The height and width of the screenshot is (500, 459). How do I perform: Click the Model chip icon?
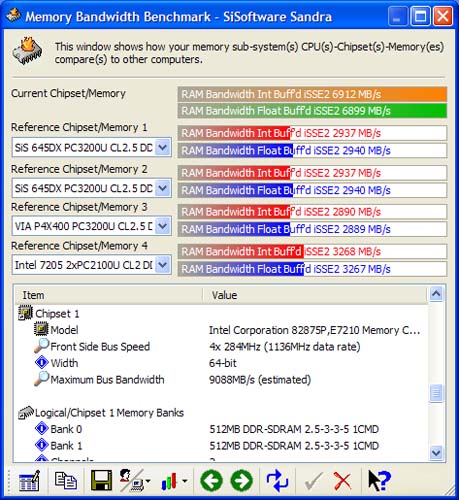[41, 329]
